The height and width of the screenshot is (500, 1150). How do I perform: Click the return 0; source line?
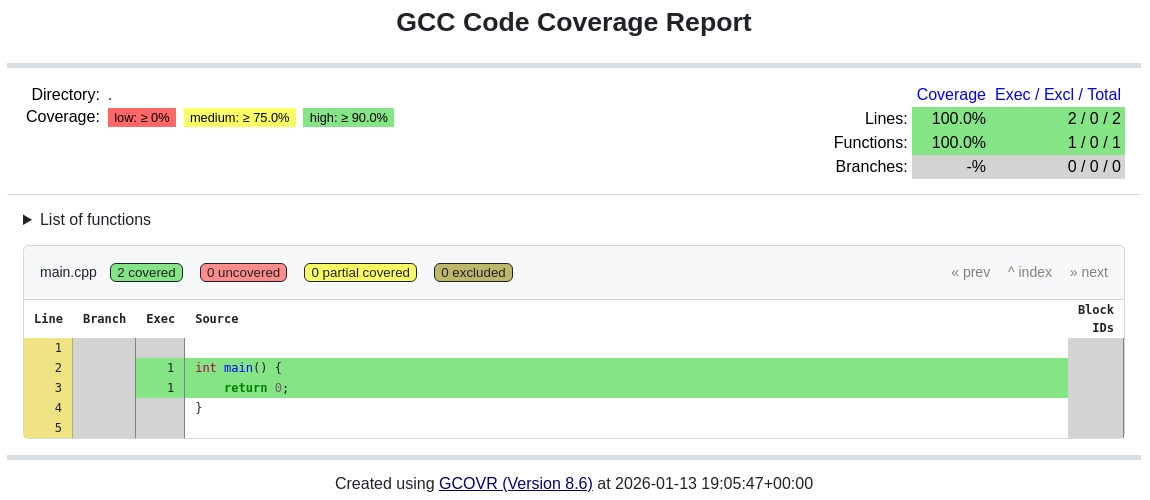click(x=626, y=387)
